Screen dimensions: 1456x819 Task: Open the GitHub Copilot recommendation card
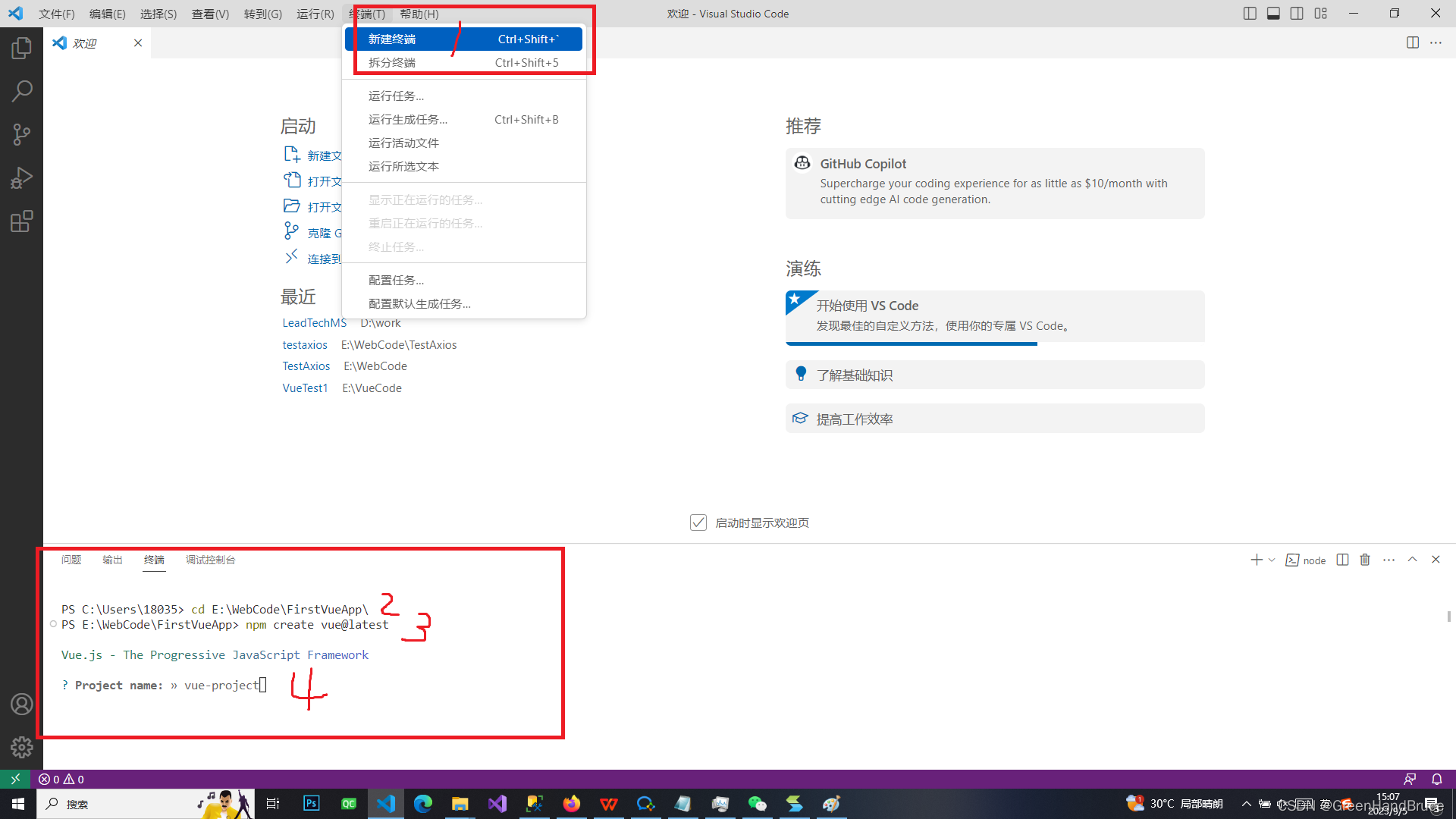tap(994, 183)
